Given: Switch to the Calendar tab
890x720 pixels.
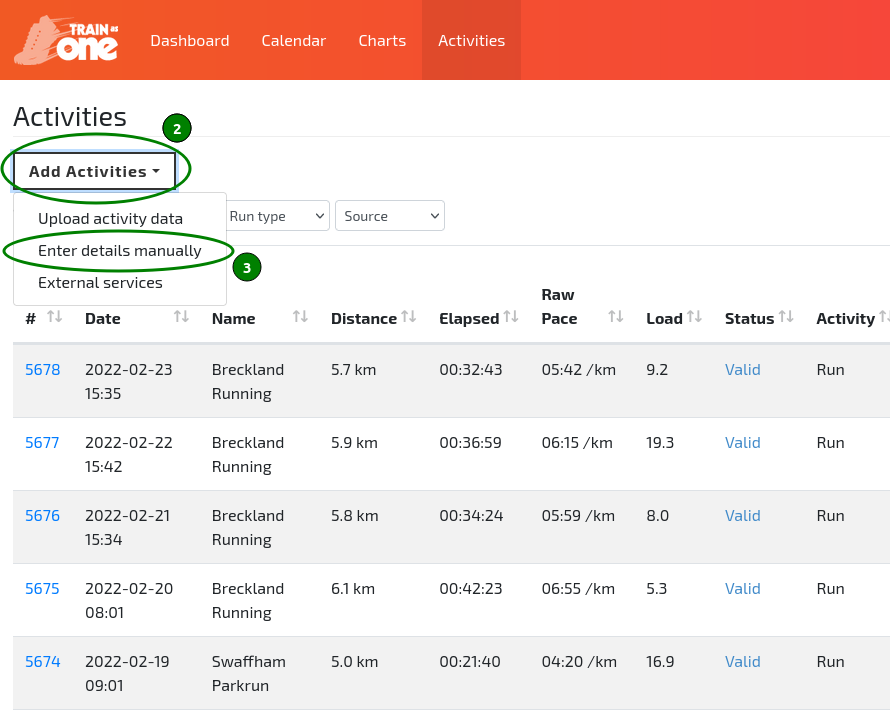Looking at the screenshot, I should click(293, 40).
